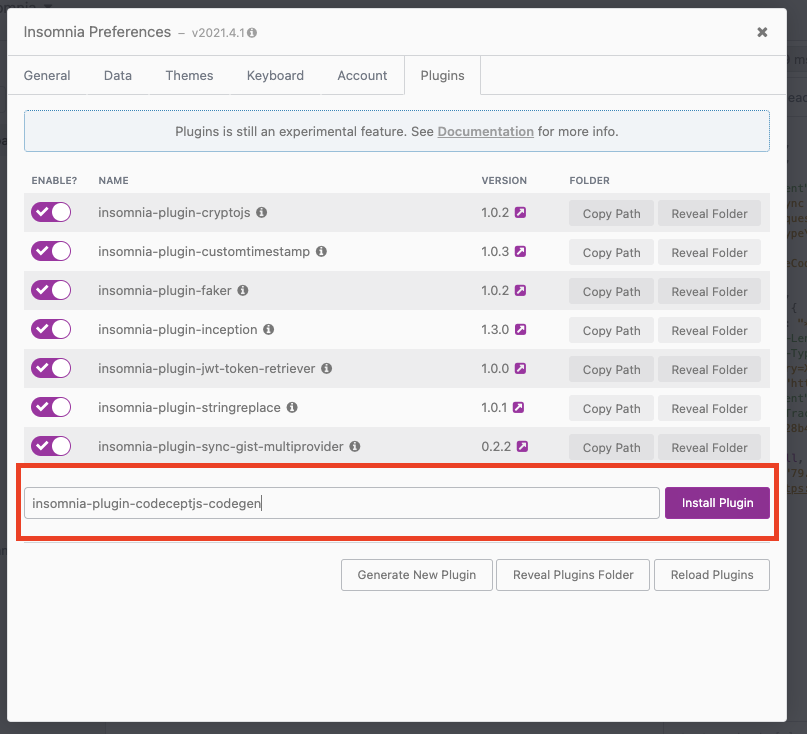Screen dimensions: 807x734
Task: Show info for insomnia-plugin-sync-gist-multiprovider
Action: 355,446
